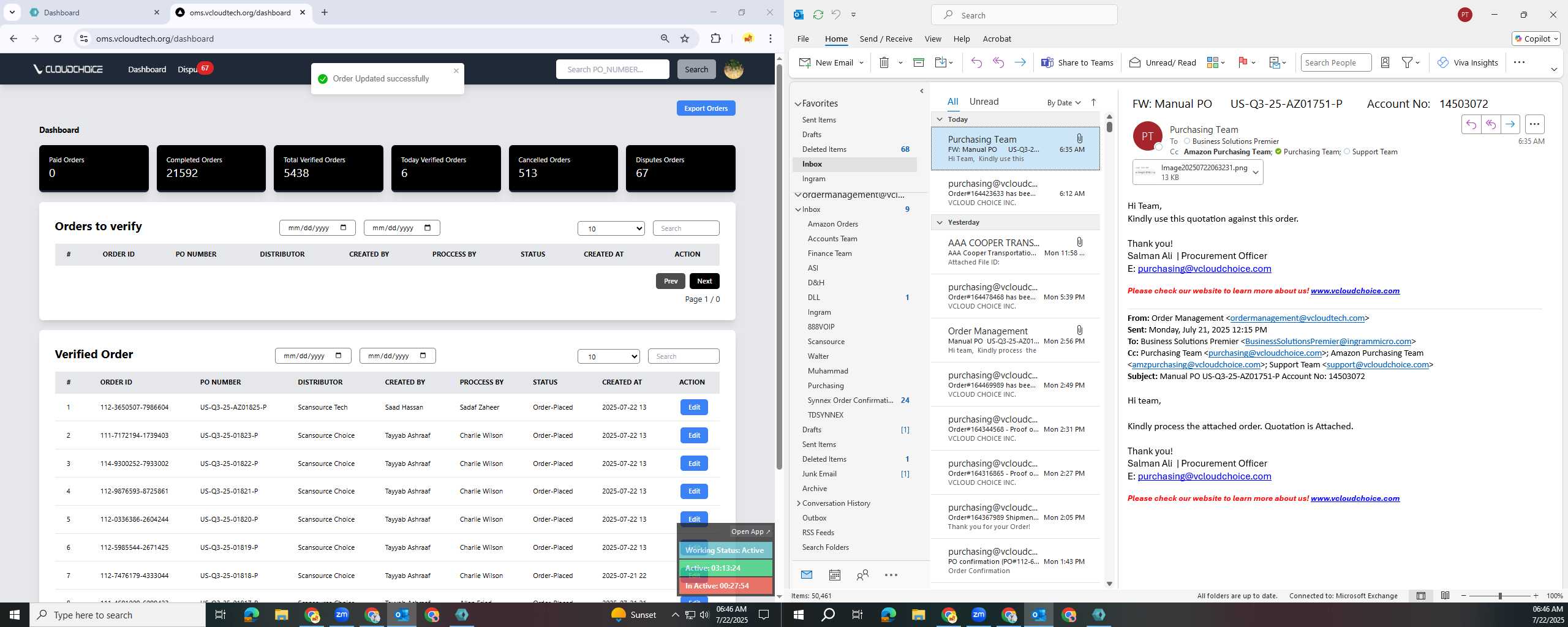Screen dimensions: 1568x627
Task: Open Filter Email funnel dropdown
Action: point(1411,62)
